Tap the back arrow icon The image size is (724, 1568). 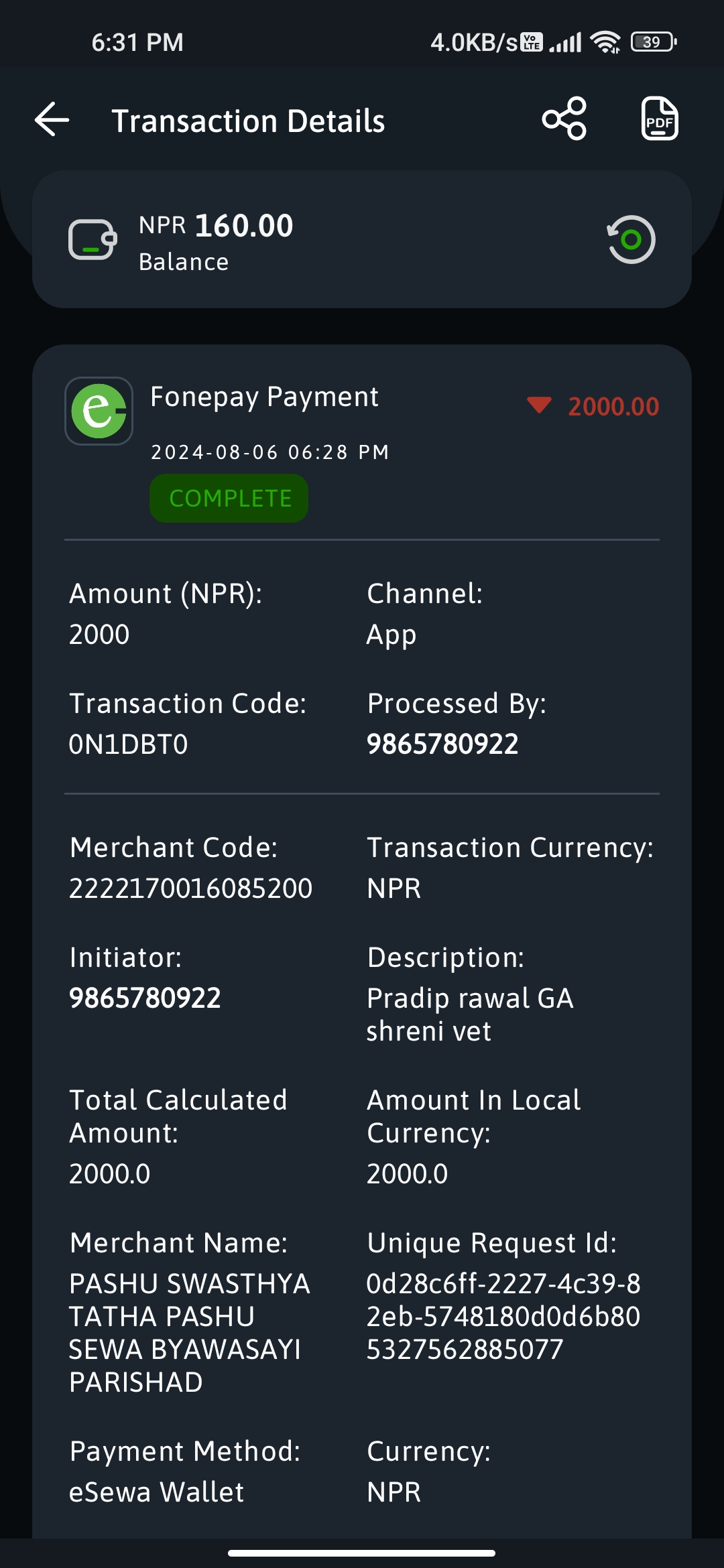(x=52, y=120)
